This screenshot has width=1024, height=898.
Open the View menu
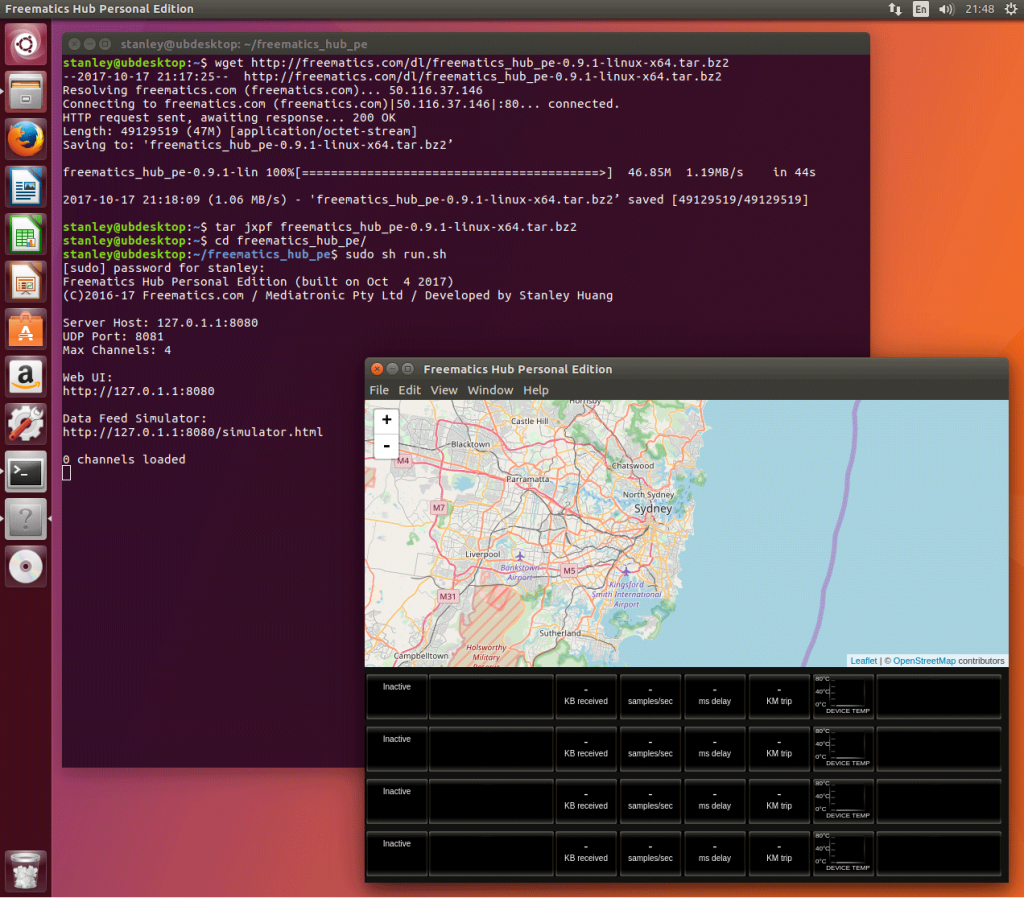(x=444, y=390)
